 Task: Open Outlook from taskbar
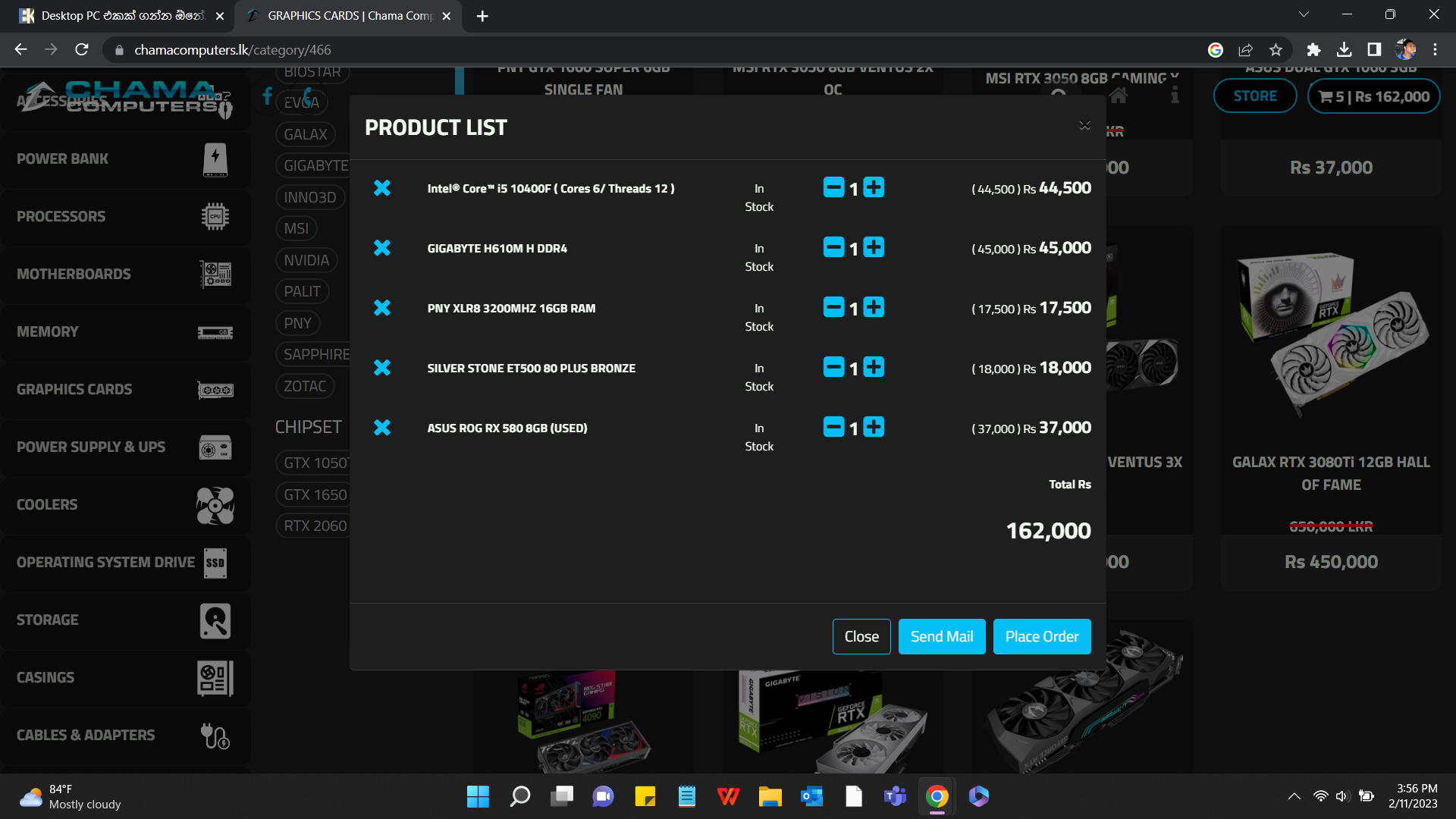pyautogui.click(x=811, y=796)
